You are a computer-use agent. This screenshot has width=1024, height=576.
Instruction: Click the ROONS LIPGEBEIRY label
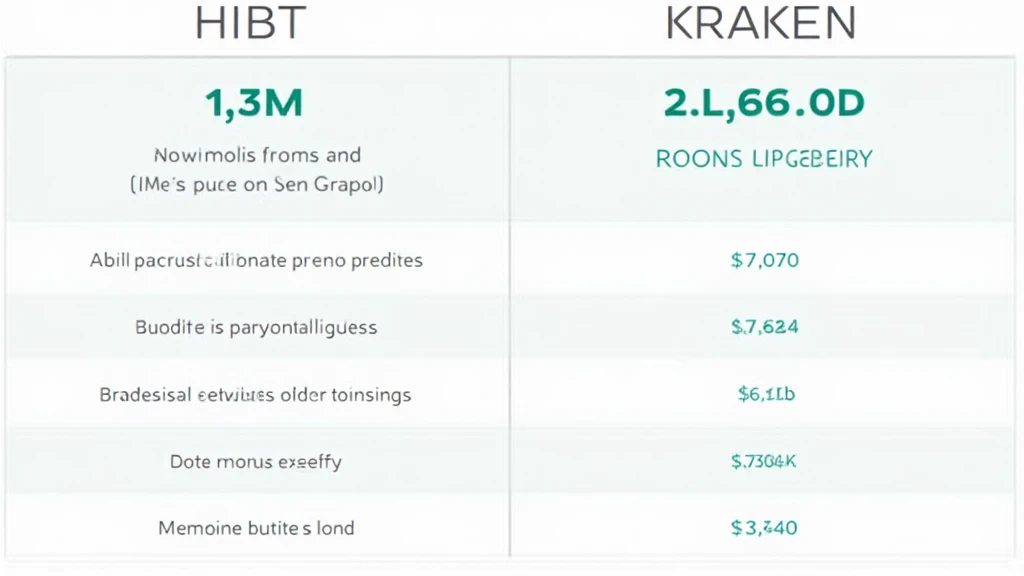[764, 159]
